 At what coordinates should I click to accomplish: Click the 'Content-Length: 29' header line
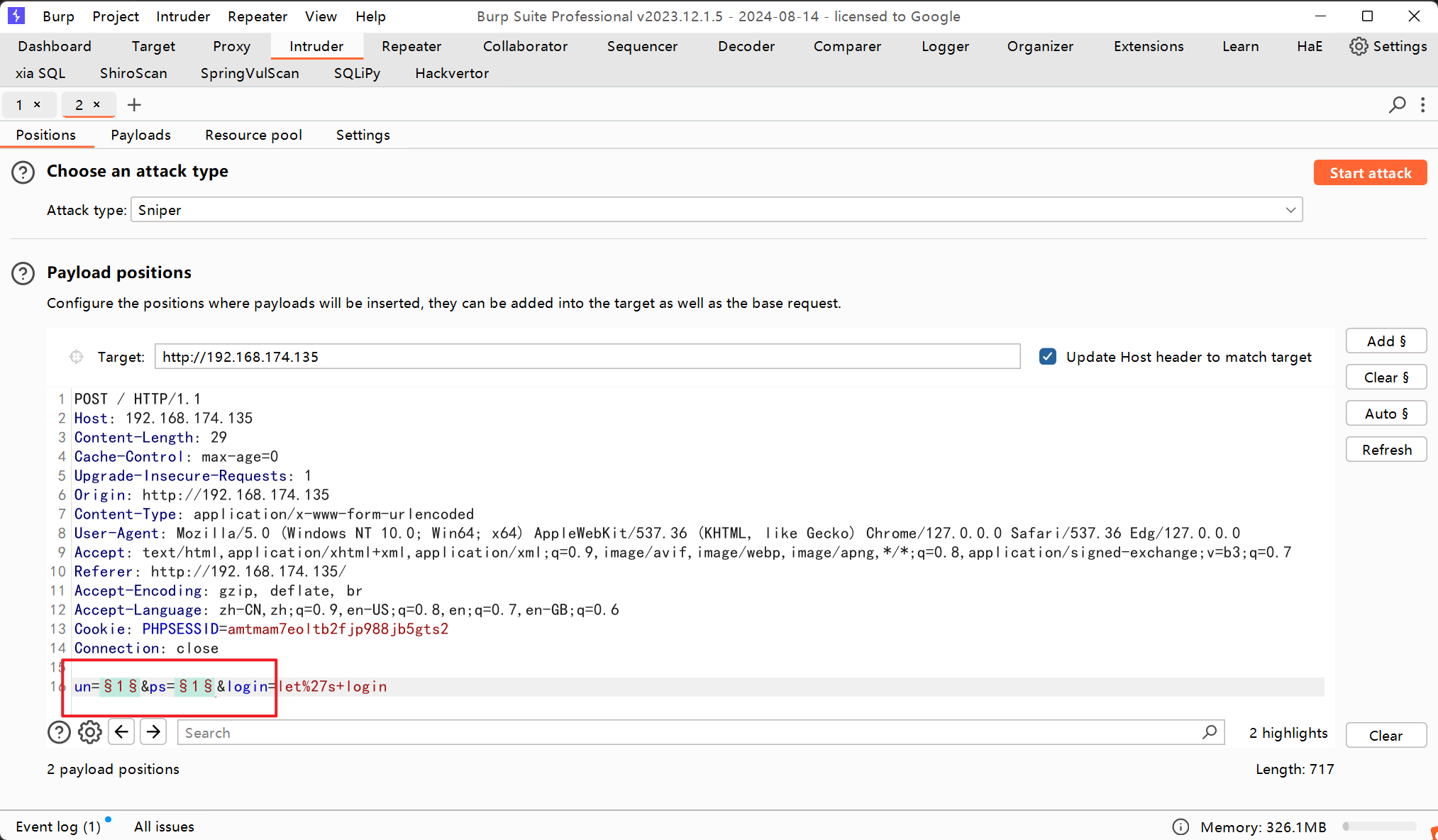(x=150, y=438)
